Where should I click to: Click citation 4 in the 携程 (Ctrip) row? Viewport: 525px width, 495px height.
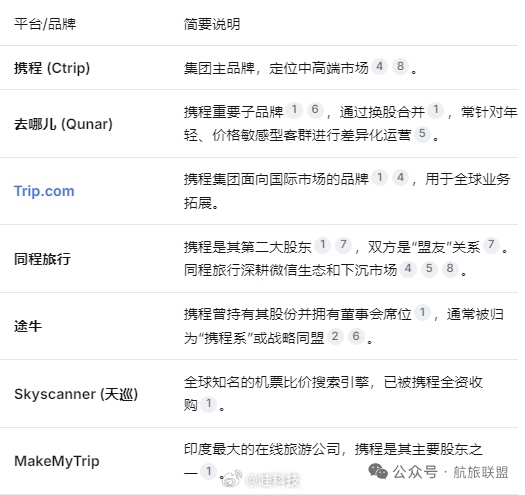click(x=379, y=66)
